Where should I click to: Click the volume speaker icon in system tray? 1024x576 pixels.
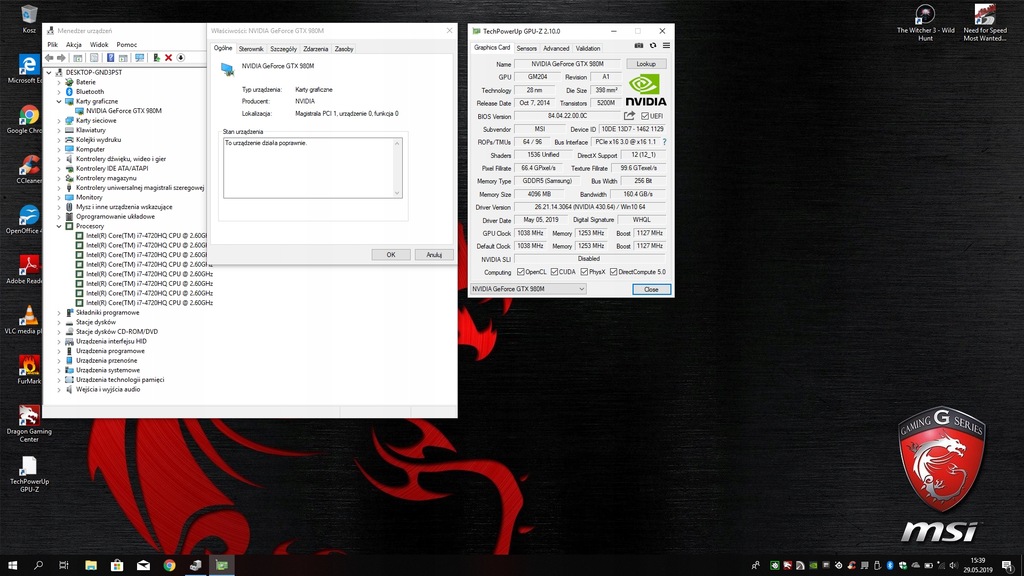(x=953, y=566)
